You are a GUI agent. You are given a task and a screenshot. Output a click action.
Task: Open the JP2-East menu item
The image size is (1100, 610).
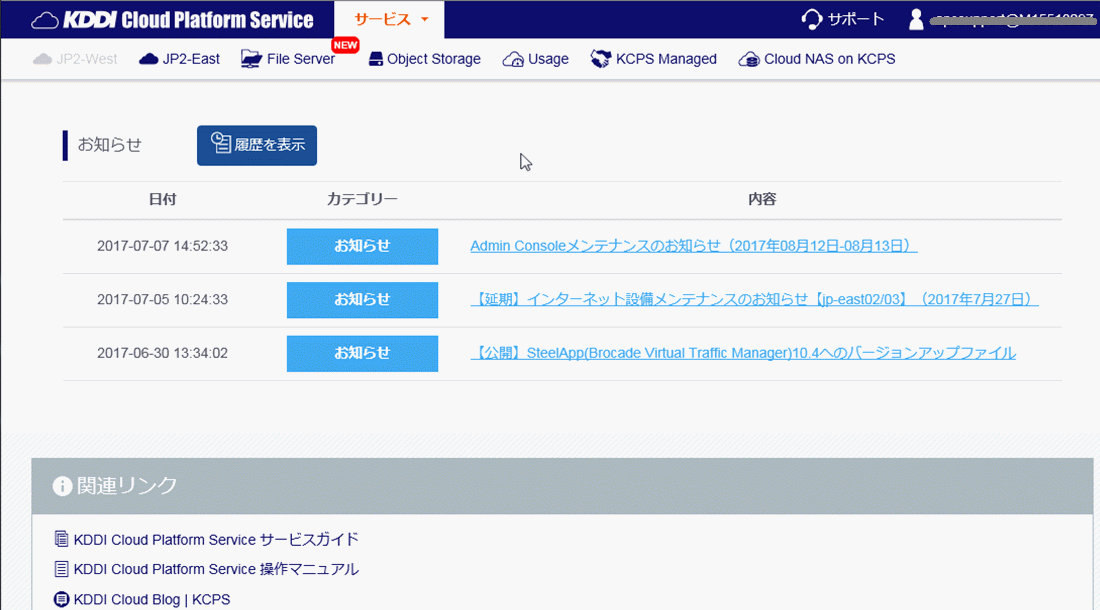pos(180,59)
